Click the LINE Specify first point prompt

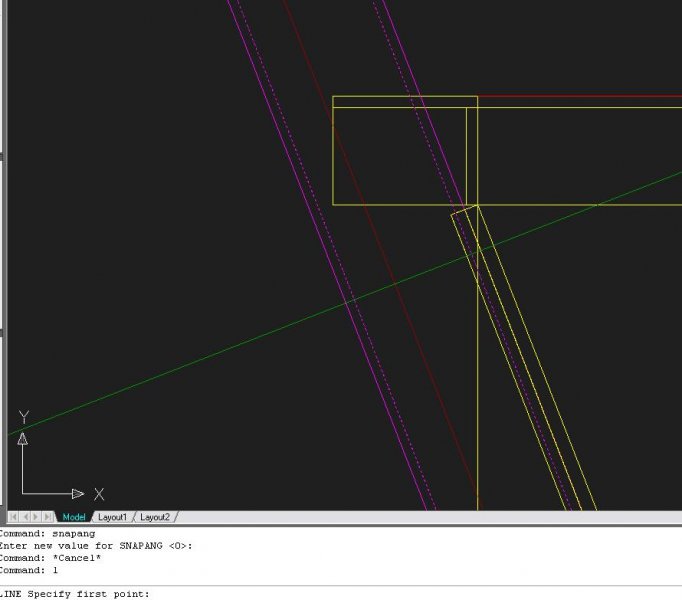click(x=75, y=594)
